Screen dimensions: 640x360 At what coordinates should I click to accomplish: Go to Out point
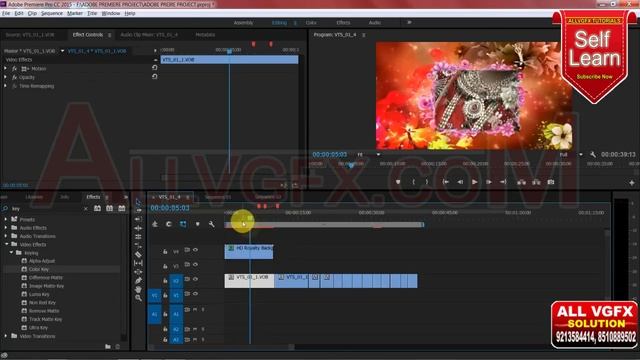click(503, 182)
